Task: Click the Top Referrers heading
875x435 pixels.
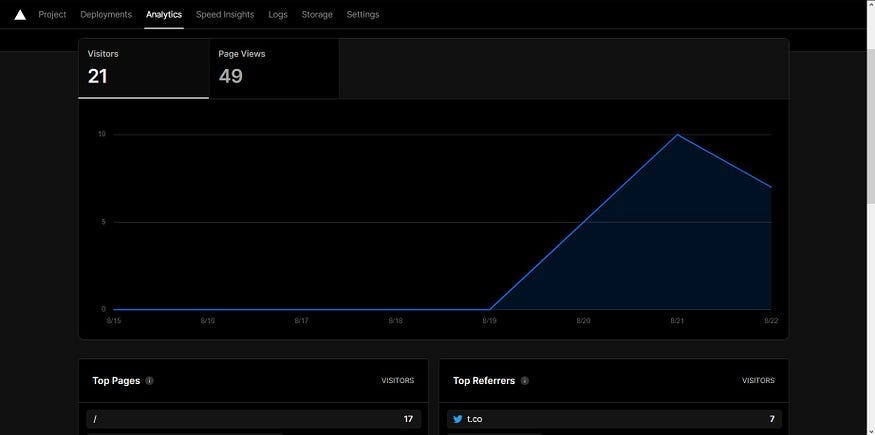Action: tap(484, 381)
